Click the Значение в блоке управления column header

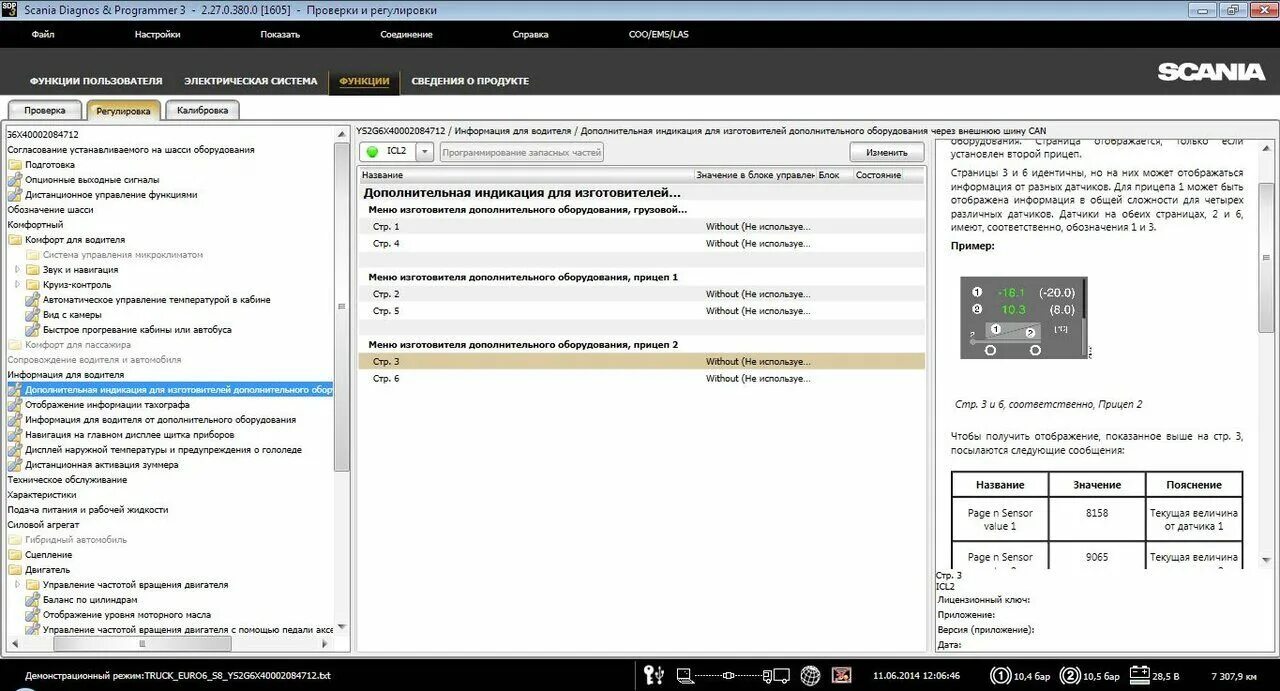(x=754, y=175)
